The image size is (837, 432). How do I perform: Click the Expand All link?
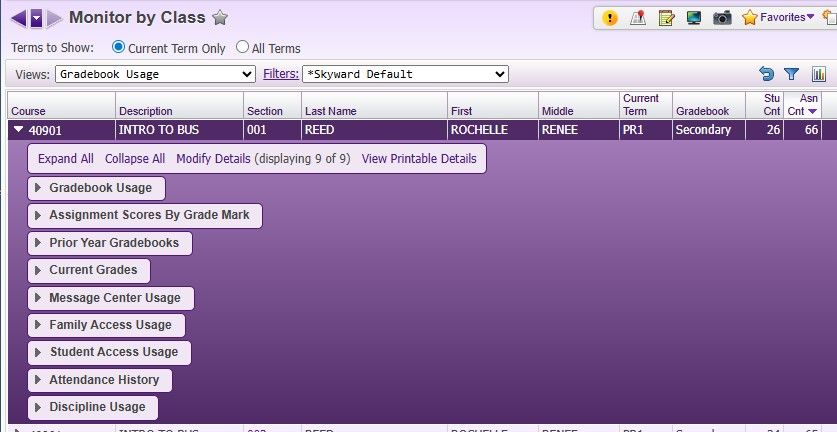coord(66,159)
